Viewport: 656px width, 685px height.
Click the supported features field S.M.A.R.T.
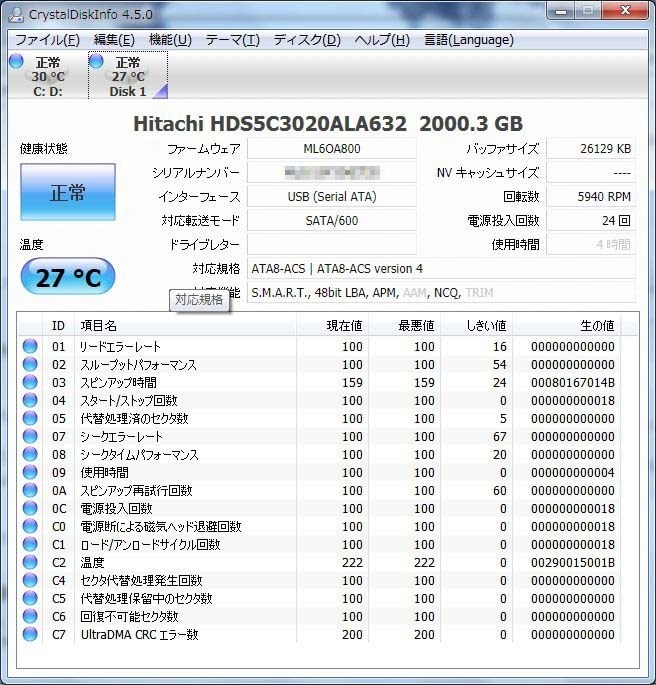coord(442,293)
